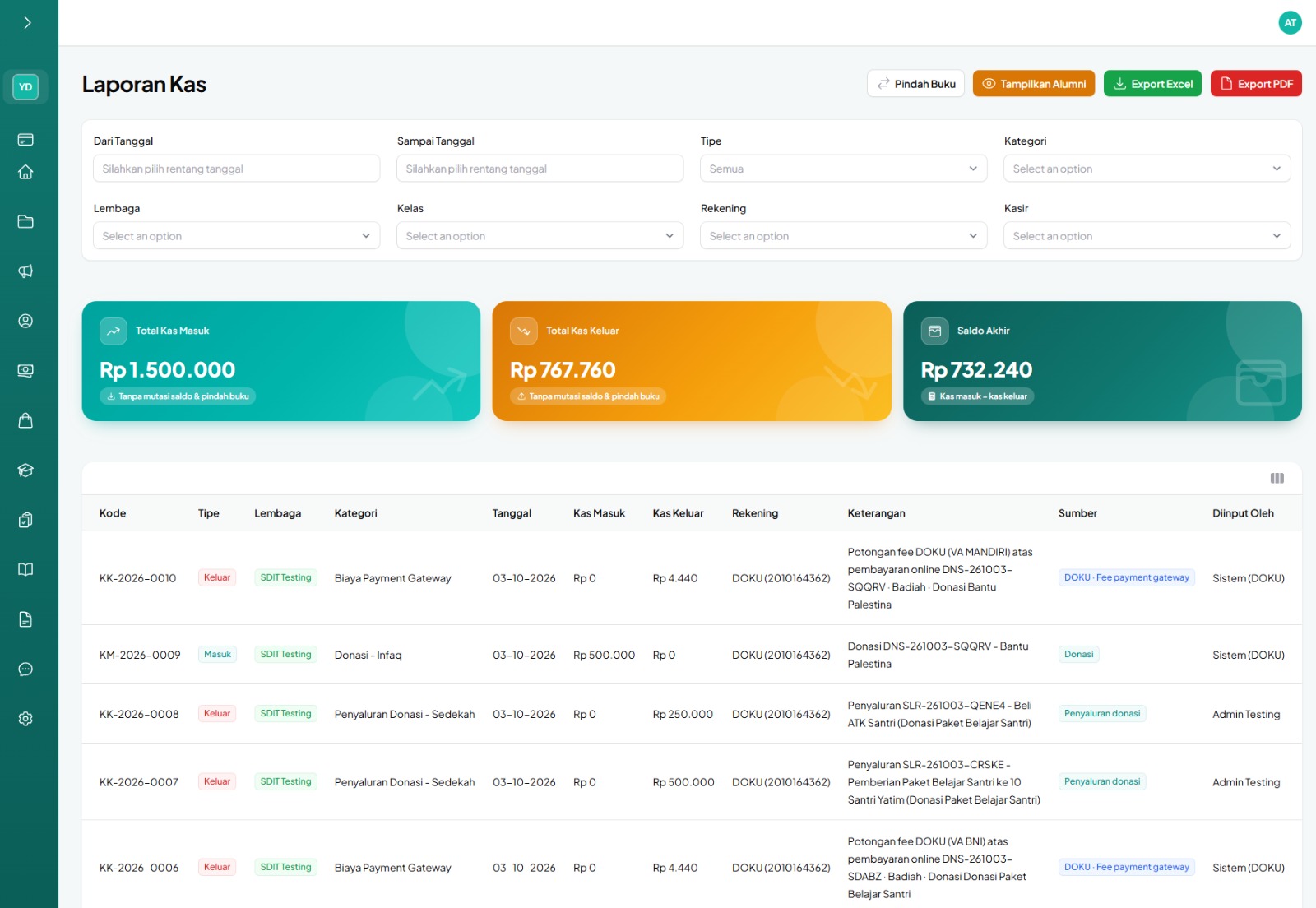1316x908 pixels.
Task: Click Rp 250.000 in KK-2026-0008 row
Action: tap(683, 714)
